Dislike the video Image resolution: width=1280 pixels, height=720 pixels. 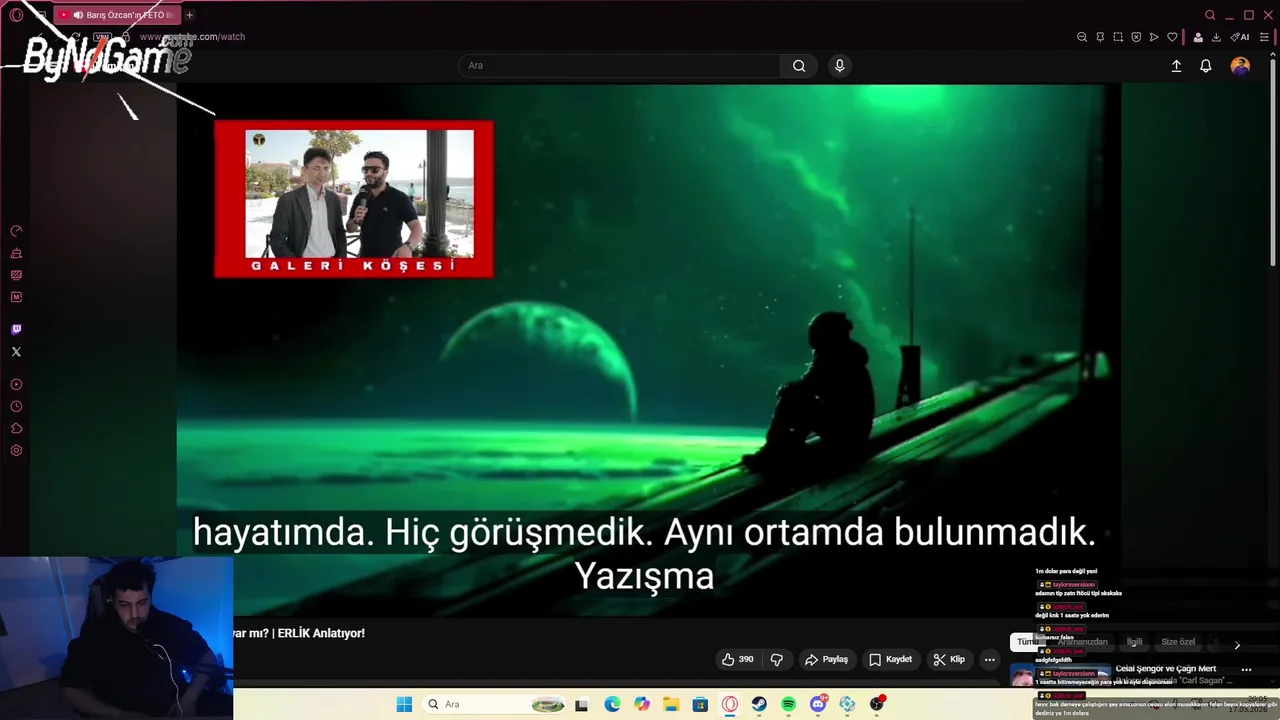(777, 659)
